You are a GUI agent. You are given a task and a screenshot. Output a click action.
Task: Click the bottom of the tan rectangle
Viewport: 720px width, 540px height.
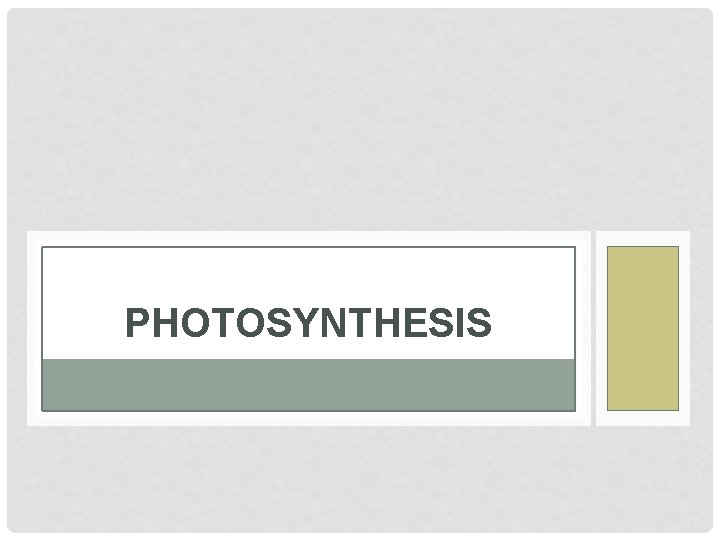pyautogui.click(x=642, y=401)
